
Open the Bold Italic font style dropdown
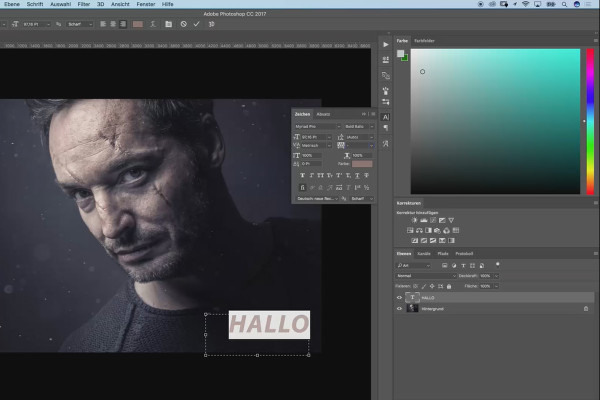tap(371, 126)
